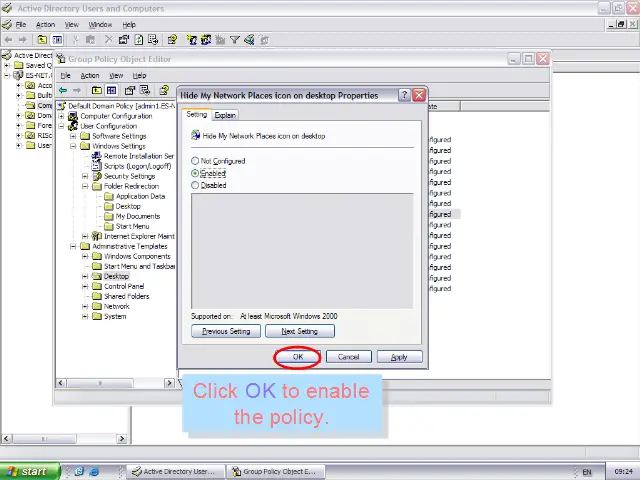
Task: Click OK to enable the policy
Action: tap(298, 357)
